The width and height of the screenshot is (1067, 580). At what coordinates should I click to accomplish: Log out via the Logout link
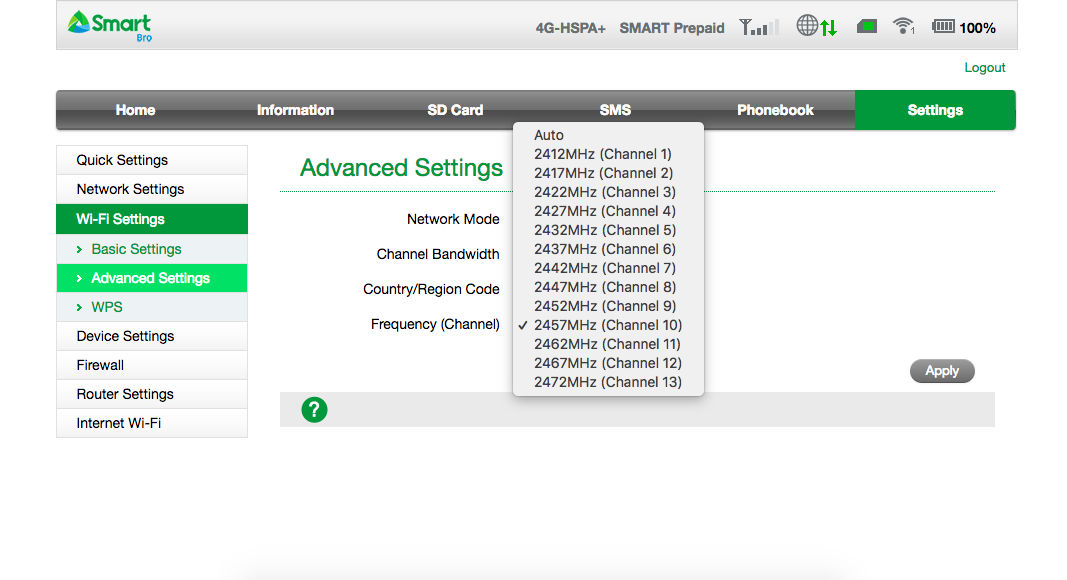(x=984, y=67)
